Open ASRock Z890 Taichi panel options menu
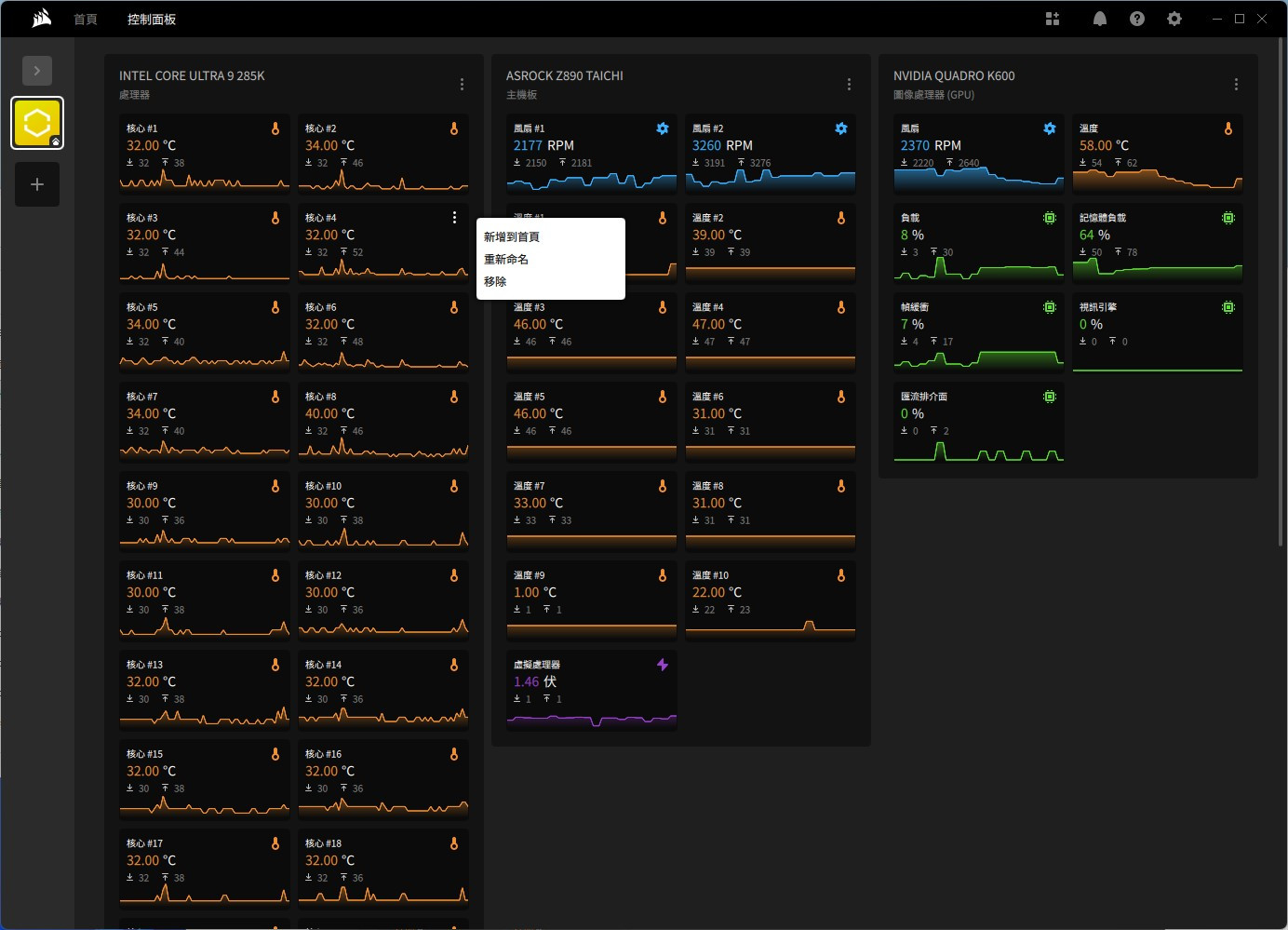 coord(849,84)
